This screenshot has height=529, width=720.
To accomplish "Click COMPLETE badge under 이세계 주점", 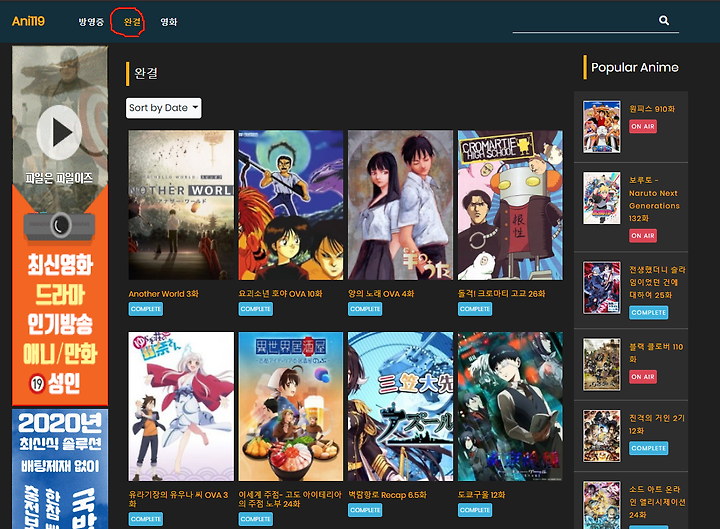I will click(255, 519).
